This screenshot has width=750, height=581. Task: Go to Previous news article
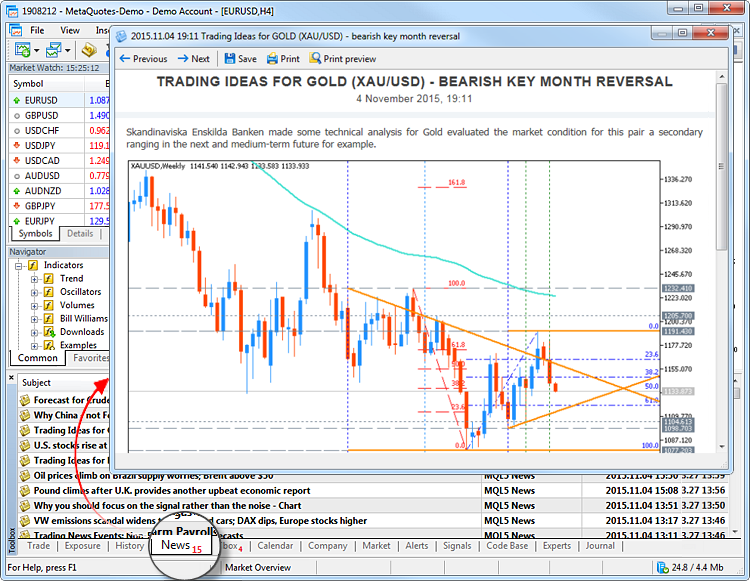tap(143, 58)
